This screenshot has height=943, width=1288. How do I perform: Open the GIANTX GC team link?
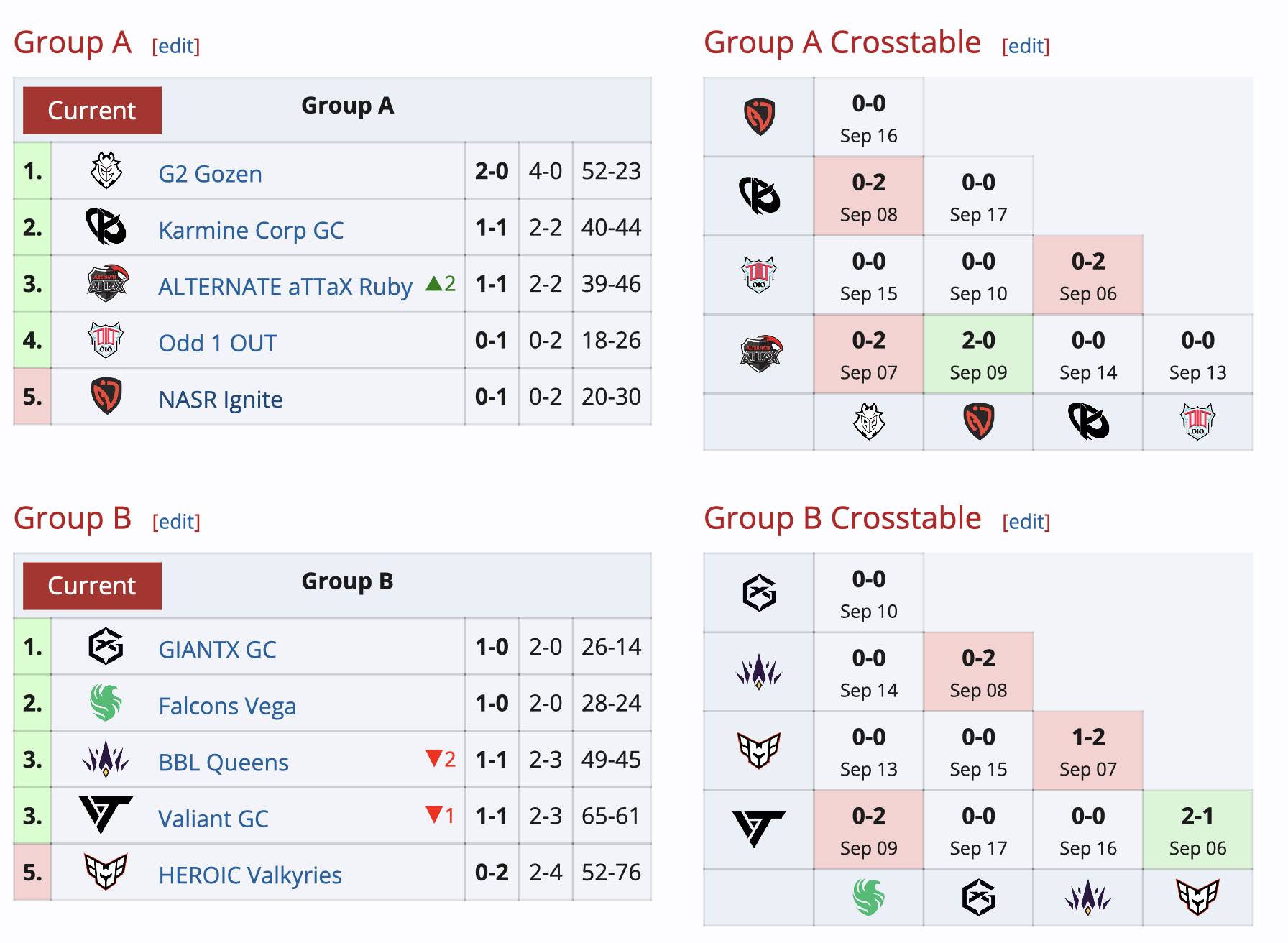pyautogui.click(x=217, y=650)
